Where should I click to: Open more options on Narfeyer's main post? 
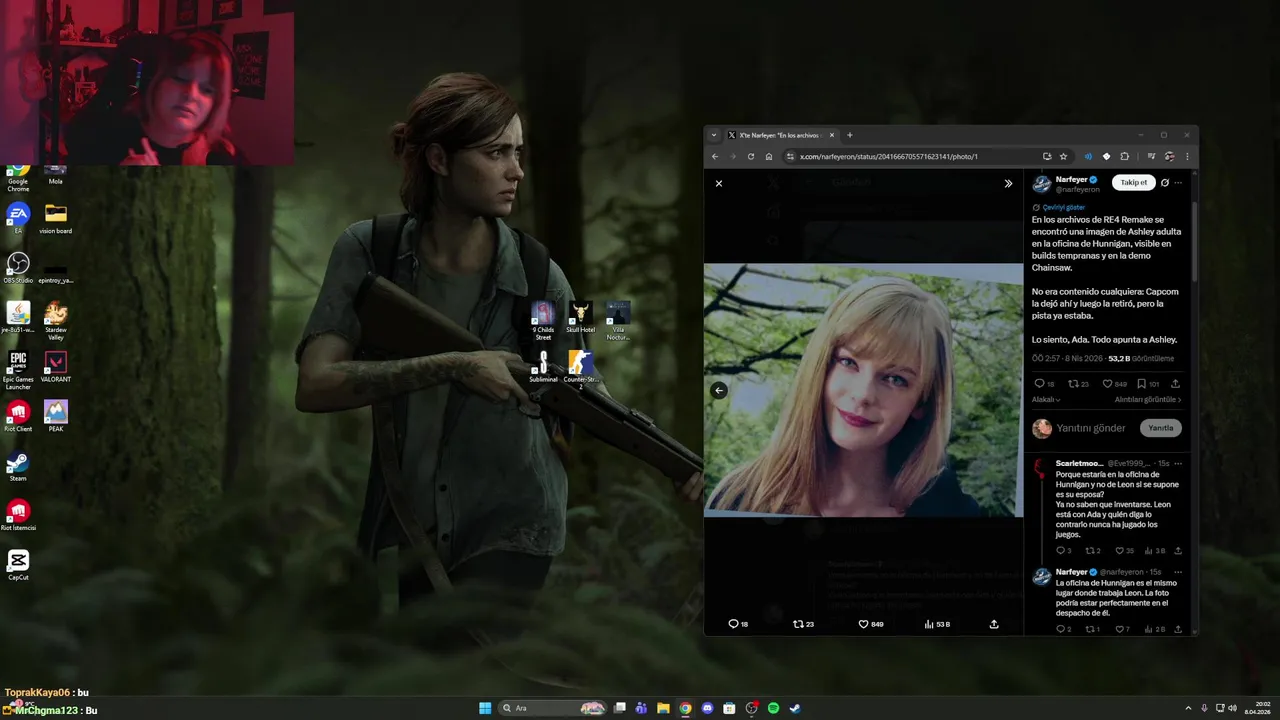(1178, 182)
